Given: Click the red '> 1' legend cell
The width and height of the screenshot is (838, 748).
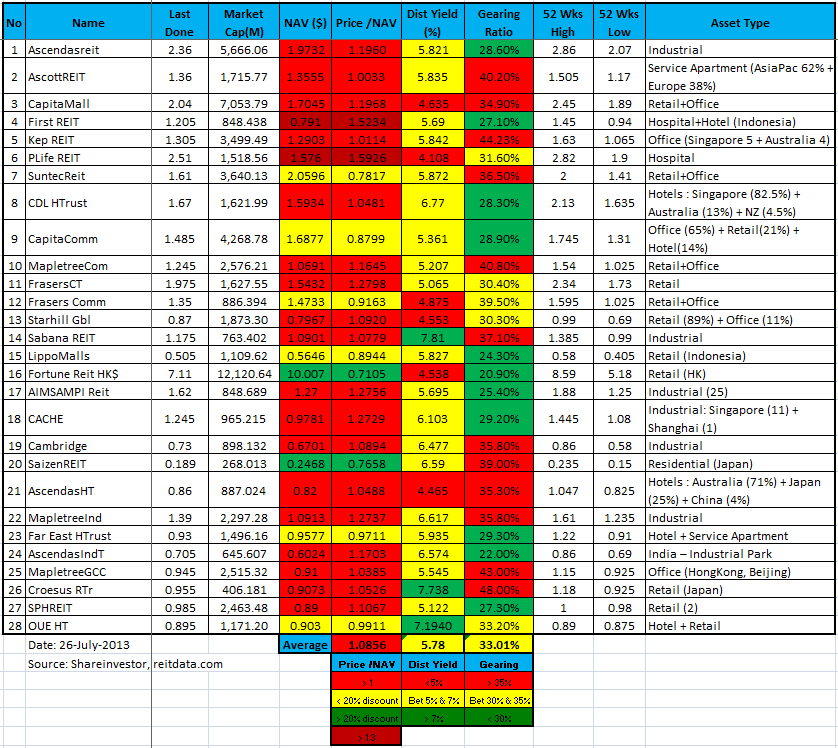Looking at the screenshot, I should pos(366,682).
